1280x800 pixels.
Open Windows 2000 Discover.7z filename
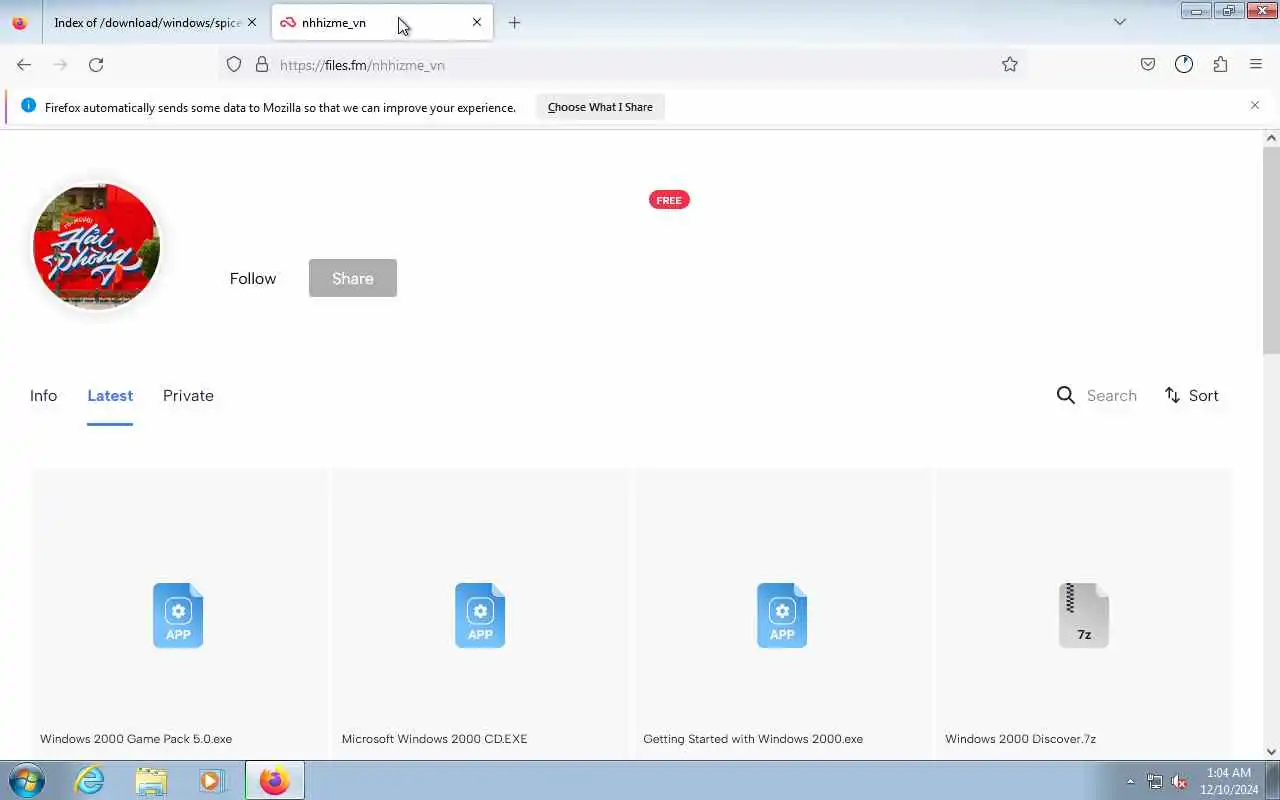[x=1020, y=739]
